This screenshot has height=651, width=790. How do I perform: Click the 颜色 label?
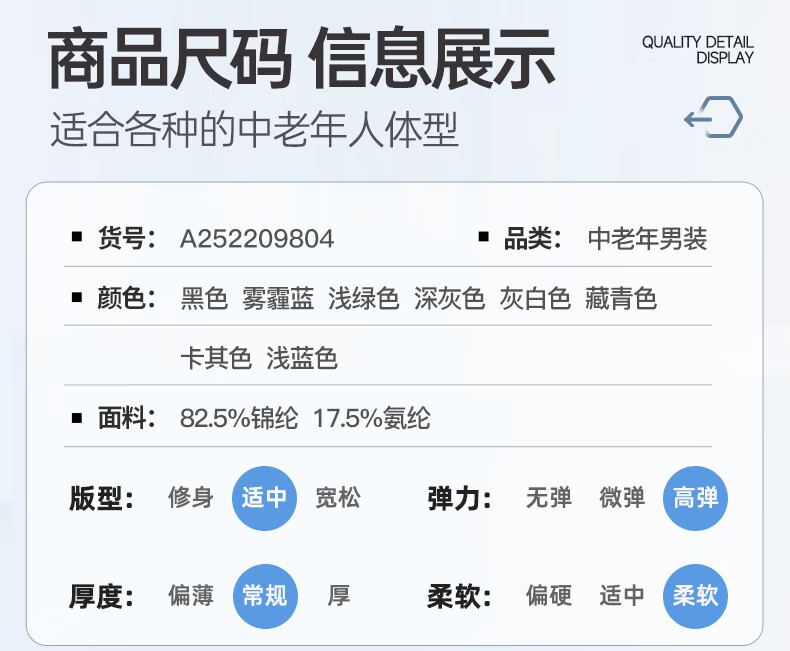click(x=126, y=298)
